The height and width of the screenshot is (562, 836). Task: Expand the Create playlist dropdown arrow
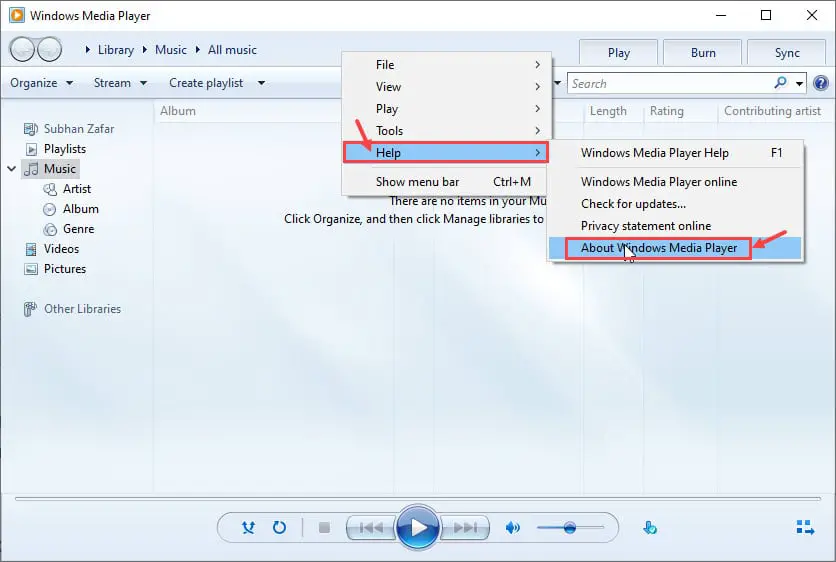tap(261, 83)
